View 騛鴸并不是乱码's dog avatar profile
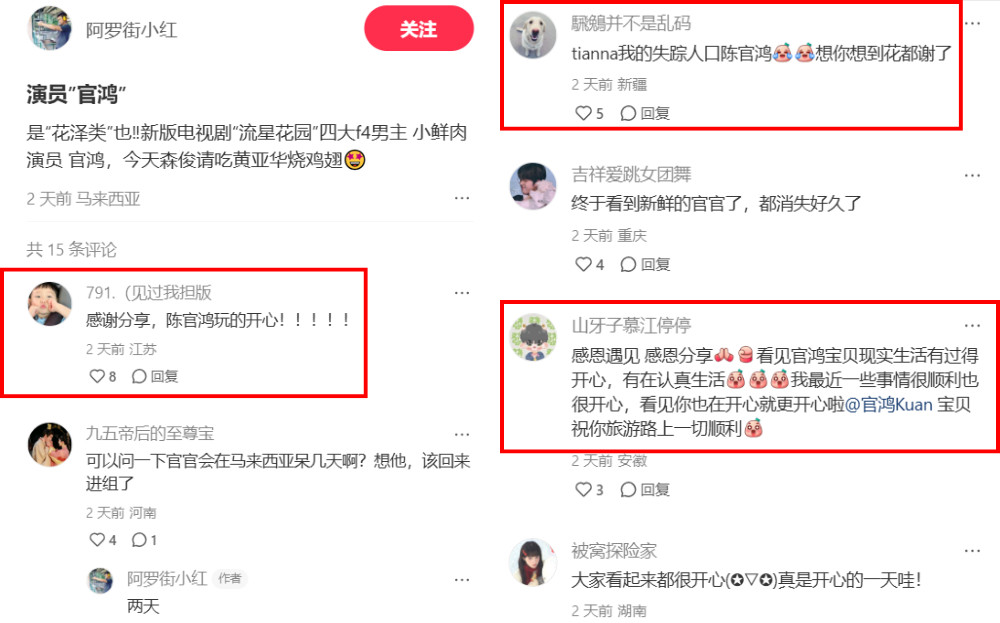The width and height of the screenshot is (1000, 623). 533,36
